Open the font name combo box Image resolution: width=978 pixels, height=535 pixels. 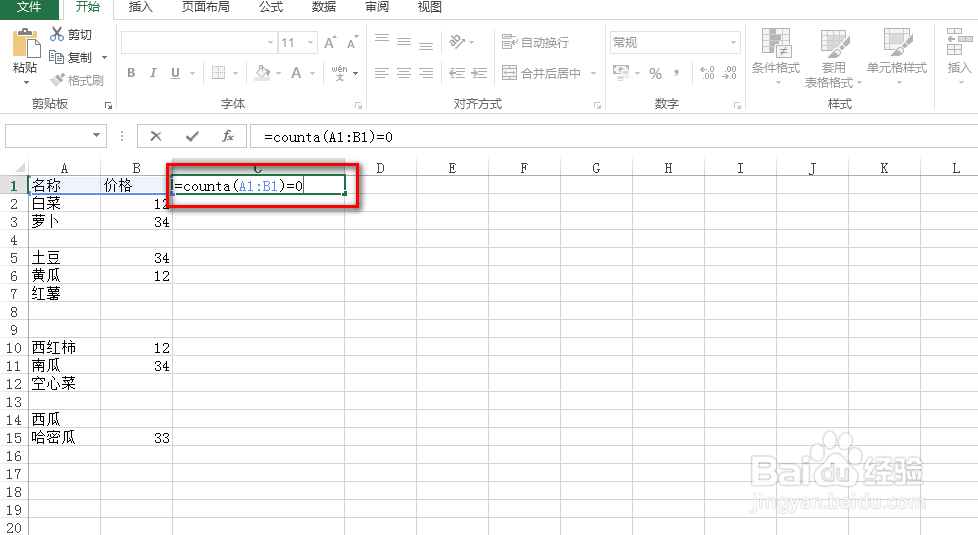198,42
